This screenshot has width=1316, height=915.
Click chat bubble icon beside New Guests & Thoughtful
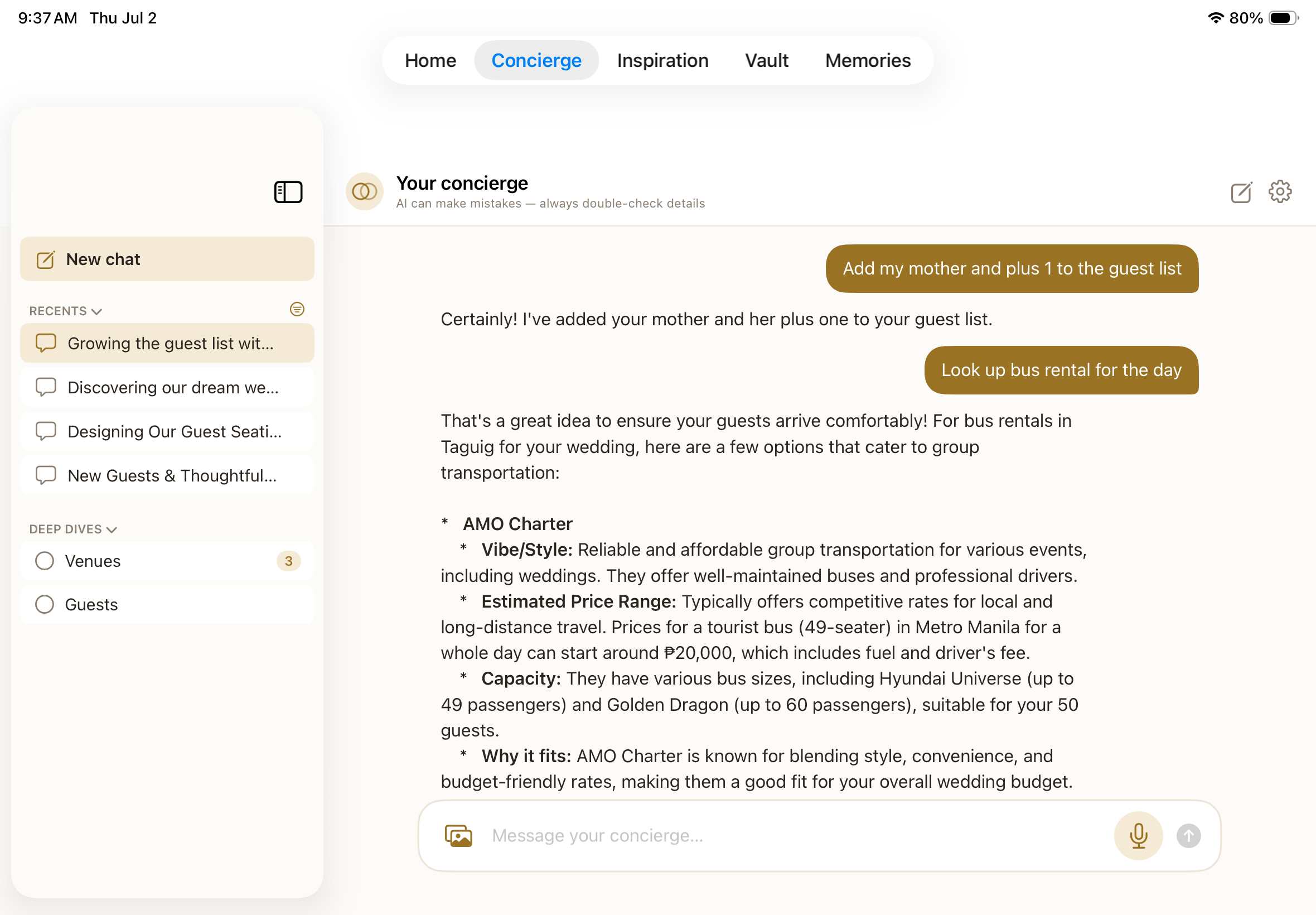click(46, 475)
